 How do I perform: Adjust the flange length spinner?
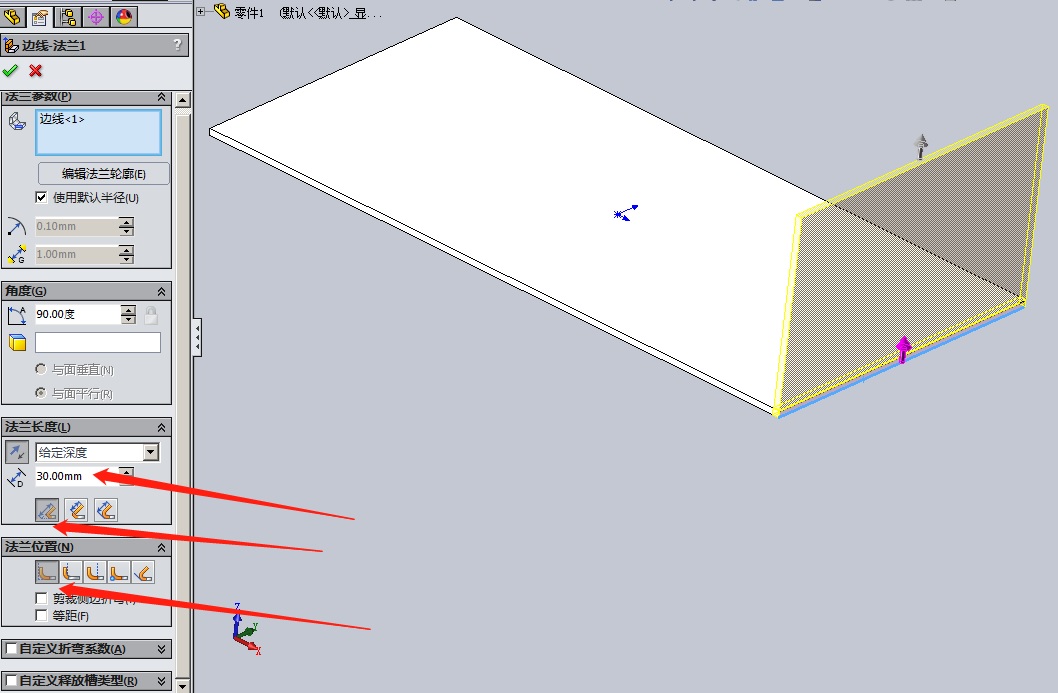pos(126,476)
